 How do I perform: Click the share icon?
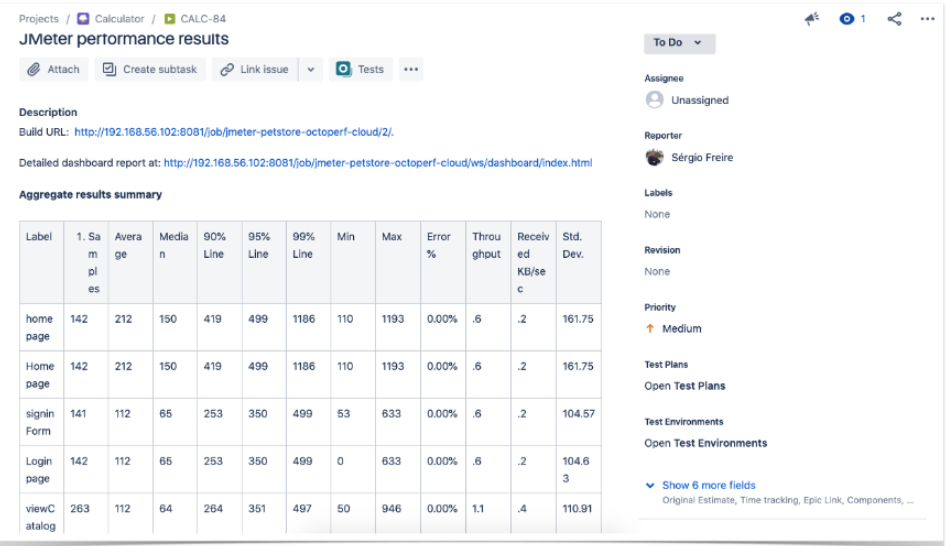click(894, 19)
